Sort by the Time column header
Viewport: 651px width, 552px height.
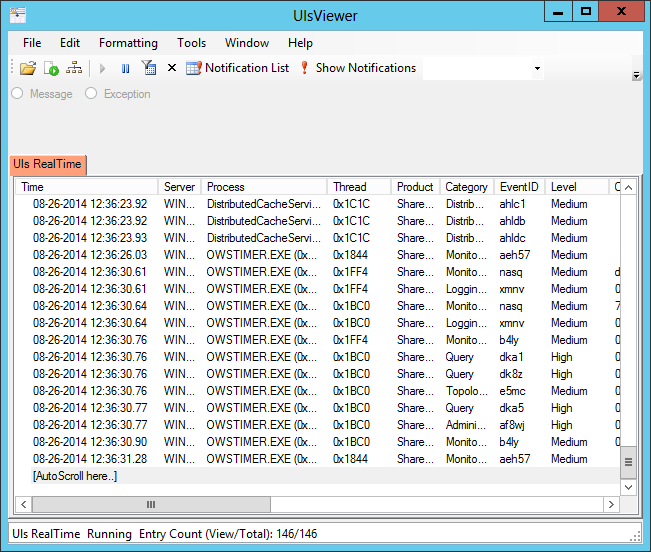pyautogui.click(x=86, y=187)
